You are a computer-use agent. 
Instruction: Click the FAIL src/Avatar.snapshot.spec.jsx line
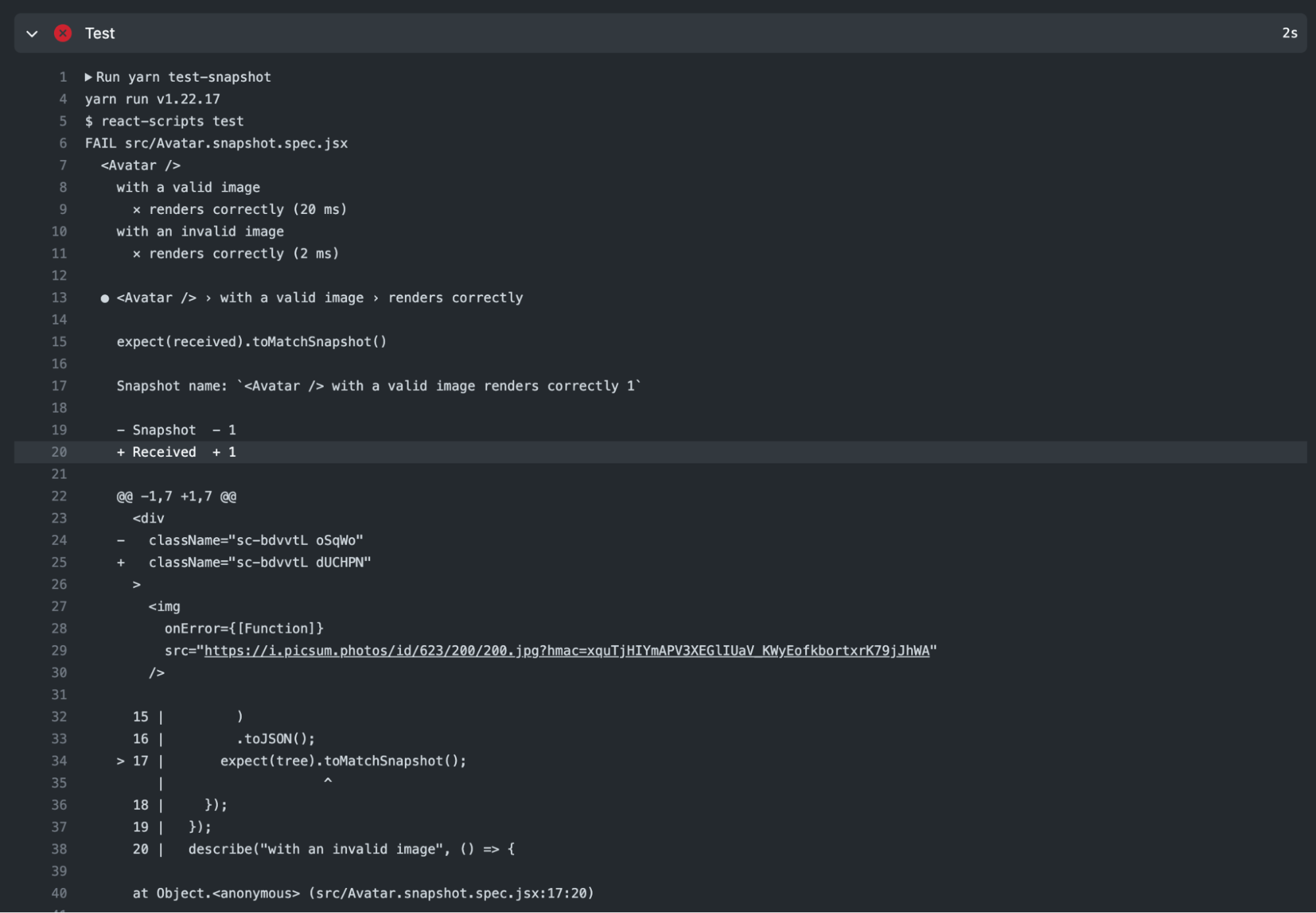point(216,143)
